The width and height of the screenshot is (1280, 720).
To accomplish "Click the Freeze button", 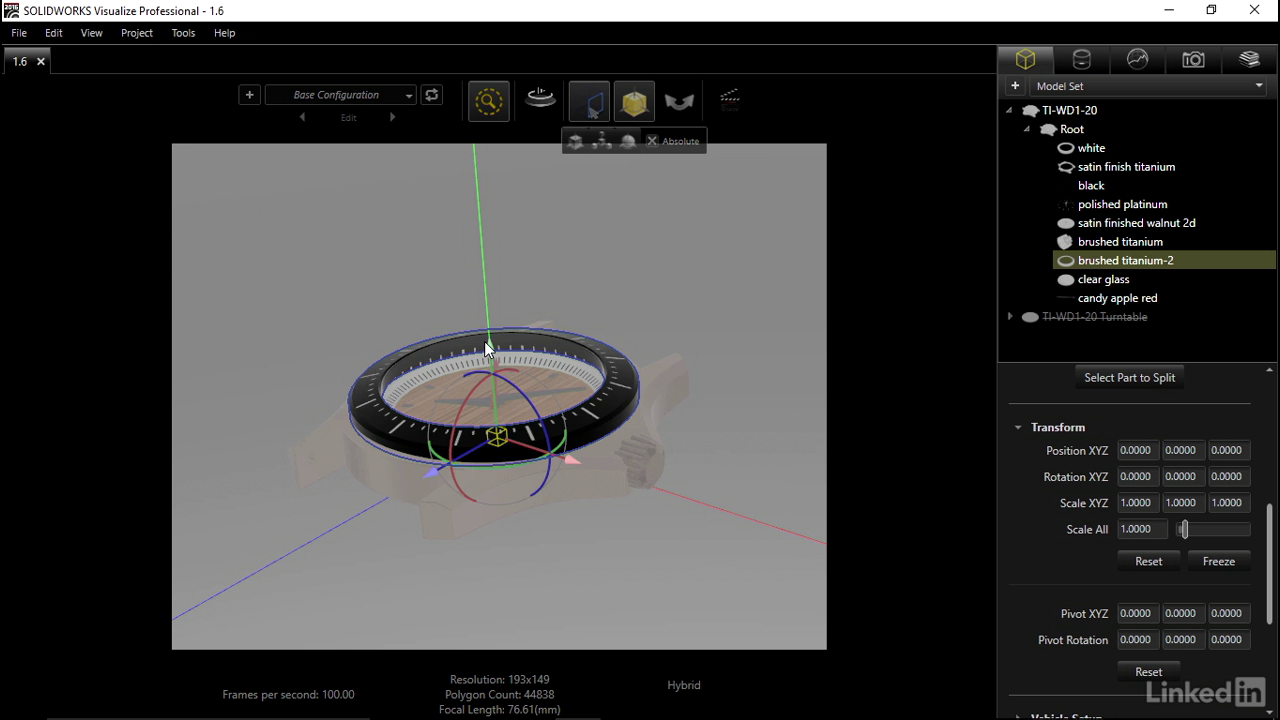I will point(1218,561).
